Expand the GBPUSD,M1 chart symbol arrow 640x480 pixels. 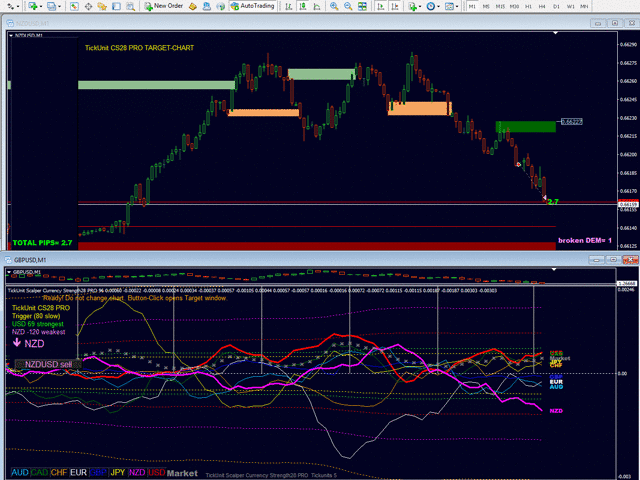(9, 272)
